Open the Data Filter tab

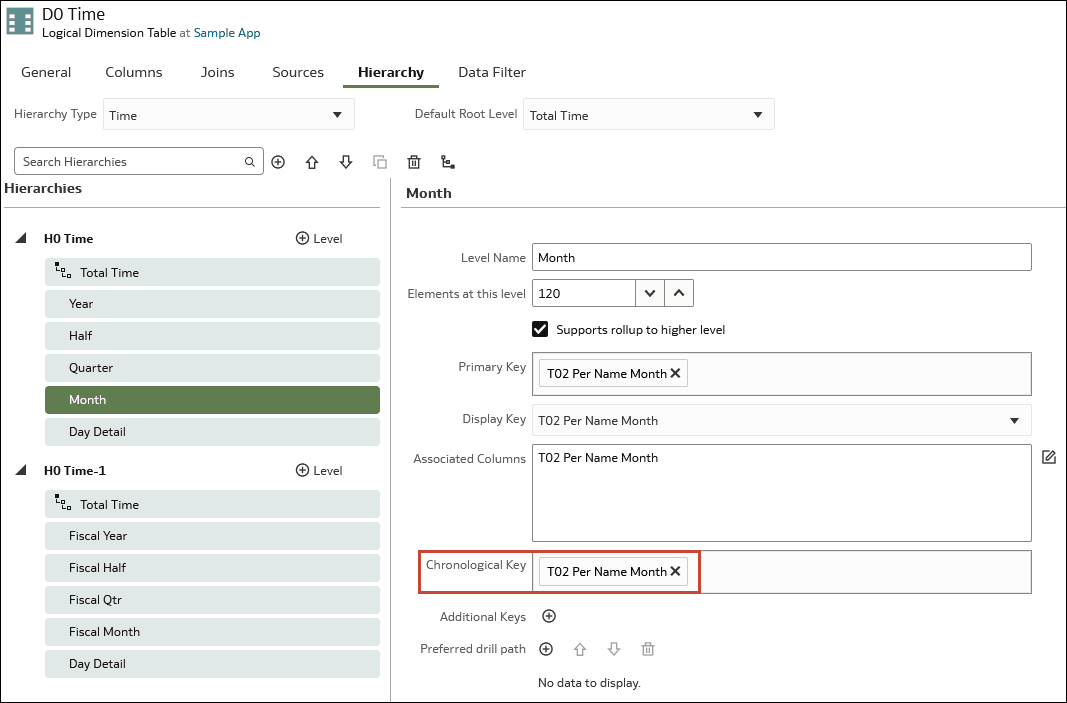pos(492,72)
